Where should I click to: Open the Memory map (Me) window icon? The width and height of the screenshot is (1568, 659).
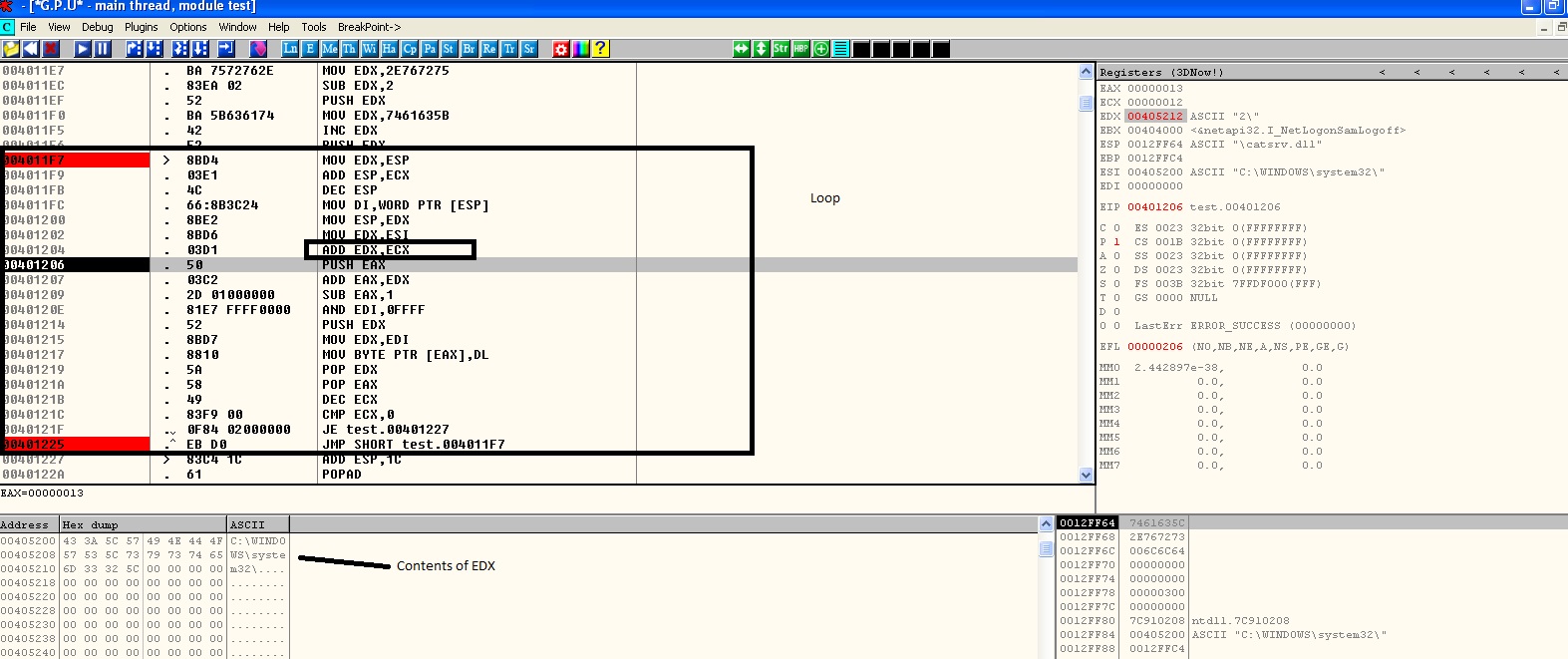[x=330, y=49]
